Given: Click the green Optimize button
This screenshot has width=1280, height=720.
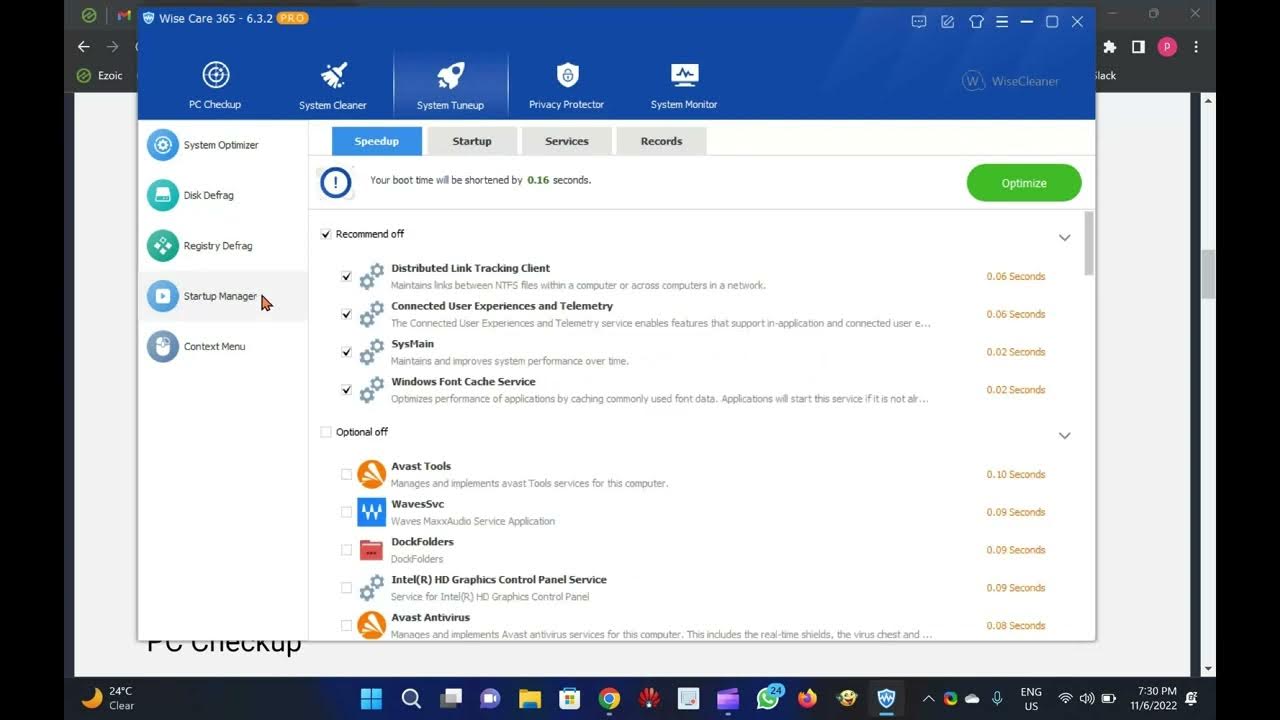Looking at the screenshot, I should pos(1024,183).
